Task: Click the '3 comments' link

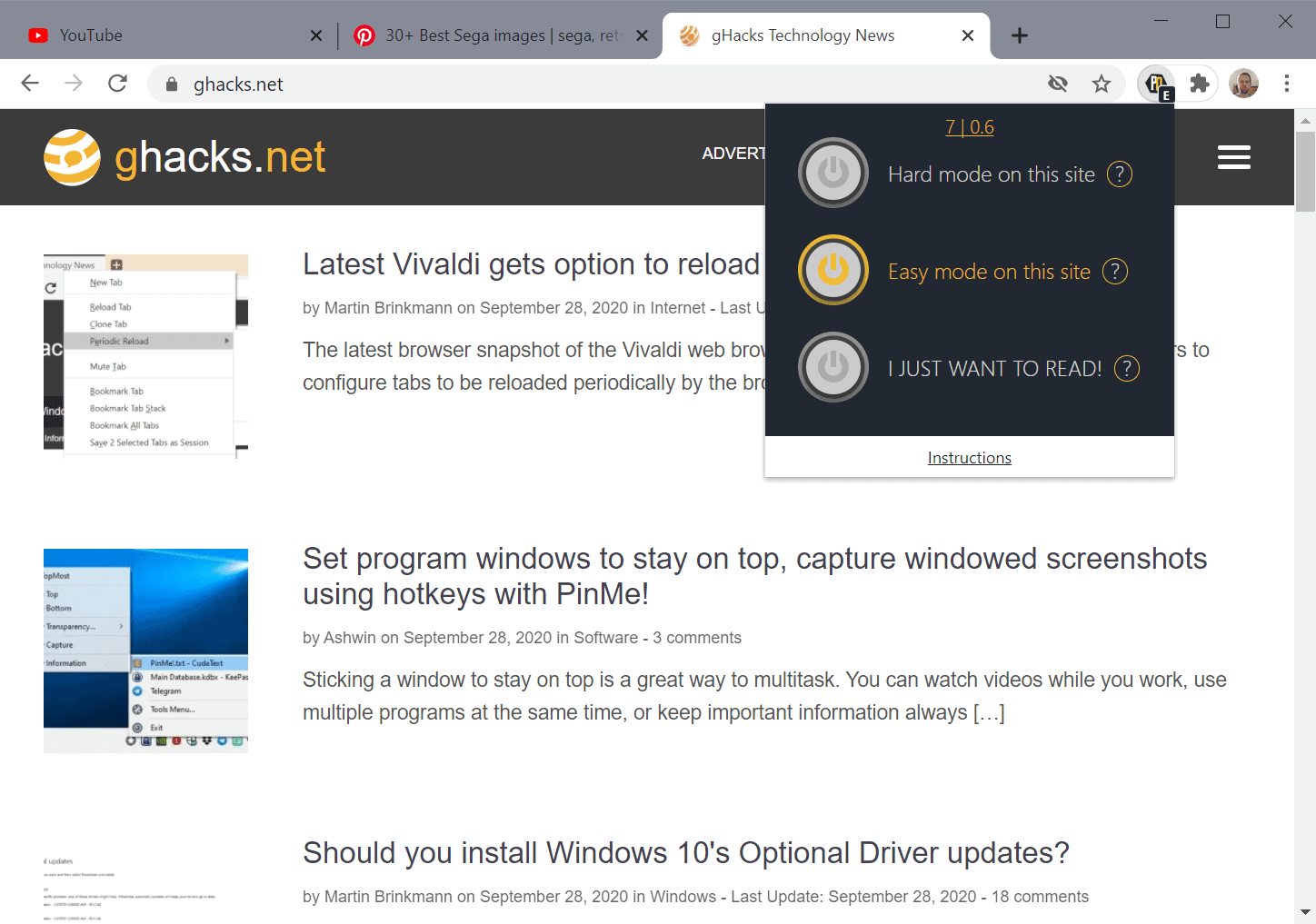Action: (697, 638)
